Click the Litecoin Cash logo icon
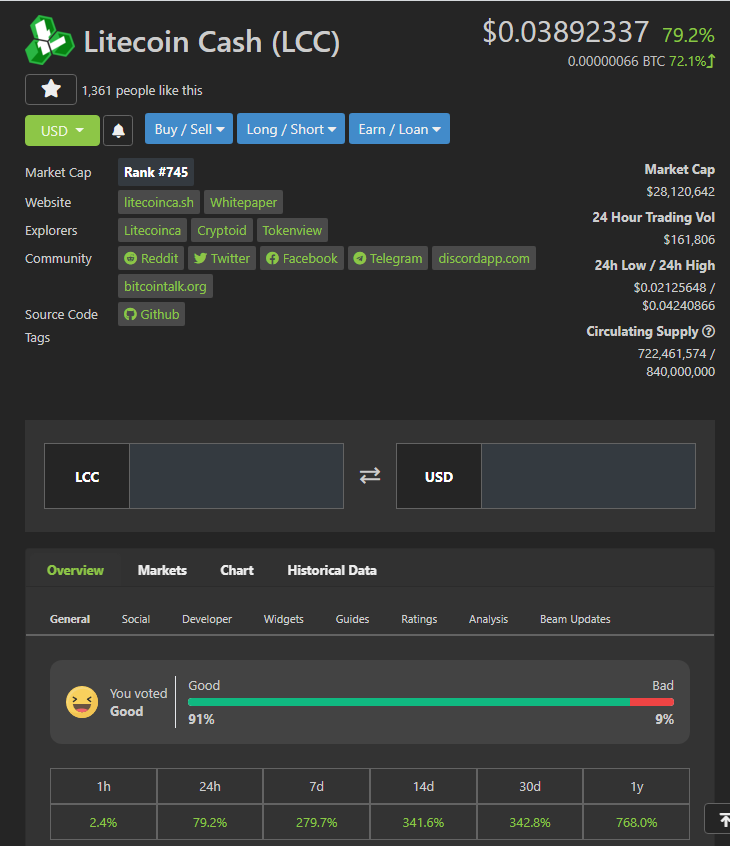The image size is (730, 846). (50, 40)
